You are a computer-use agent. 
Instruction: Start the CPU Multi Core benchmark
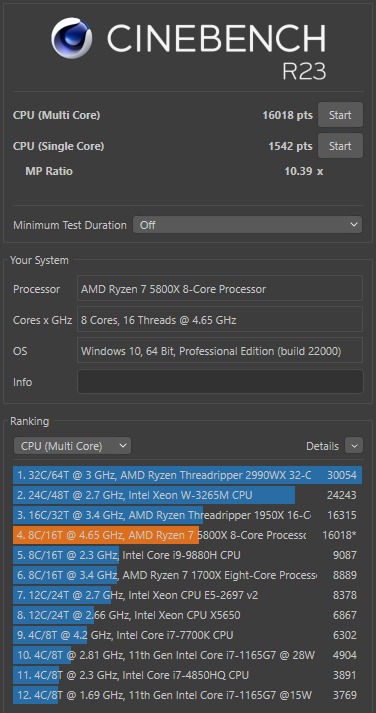340,115
